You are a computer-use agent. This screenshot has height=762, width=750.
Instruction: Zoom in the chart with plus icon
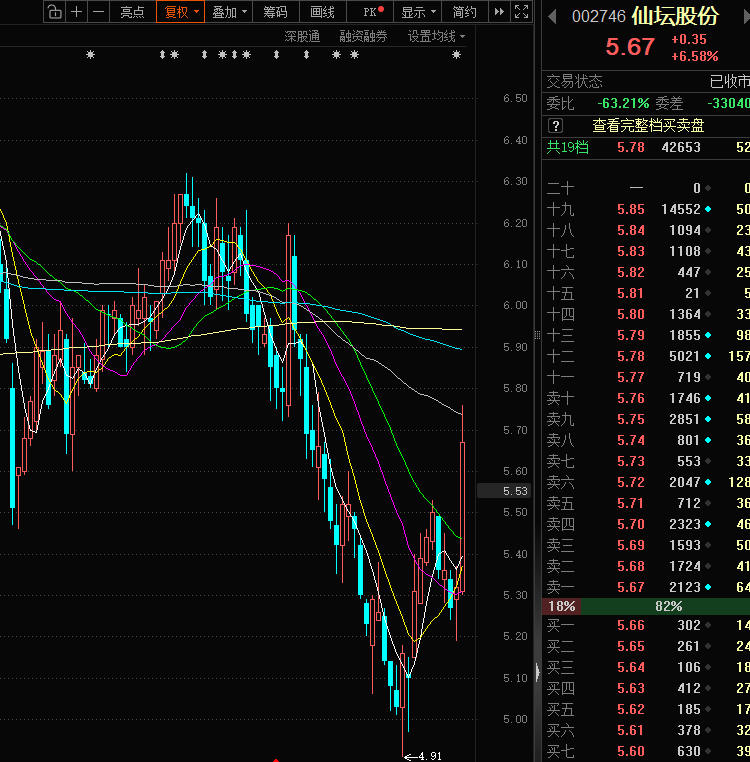tap(76, 12)
